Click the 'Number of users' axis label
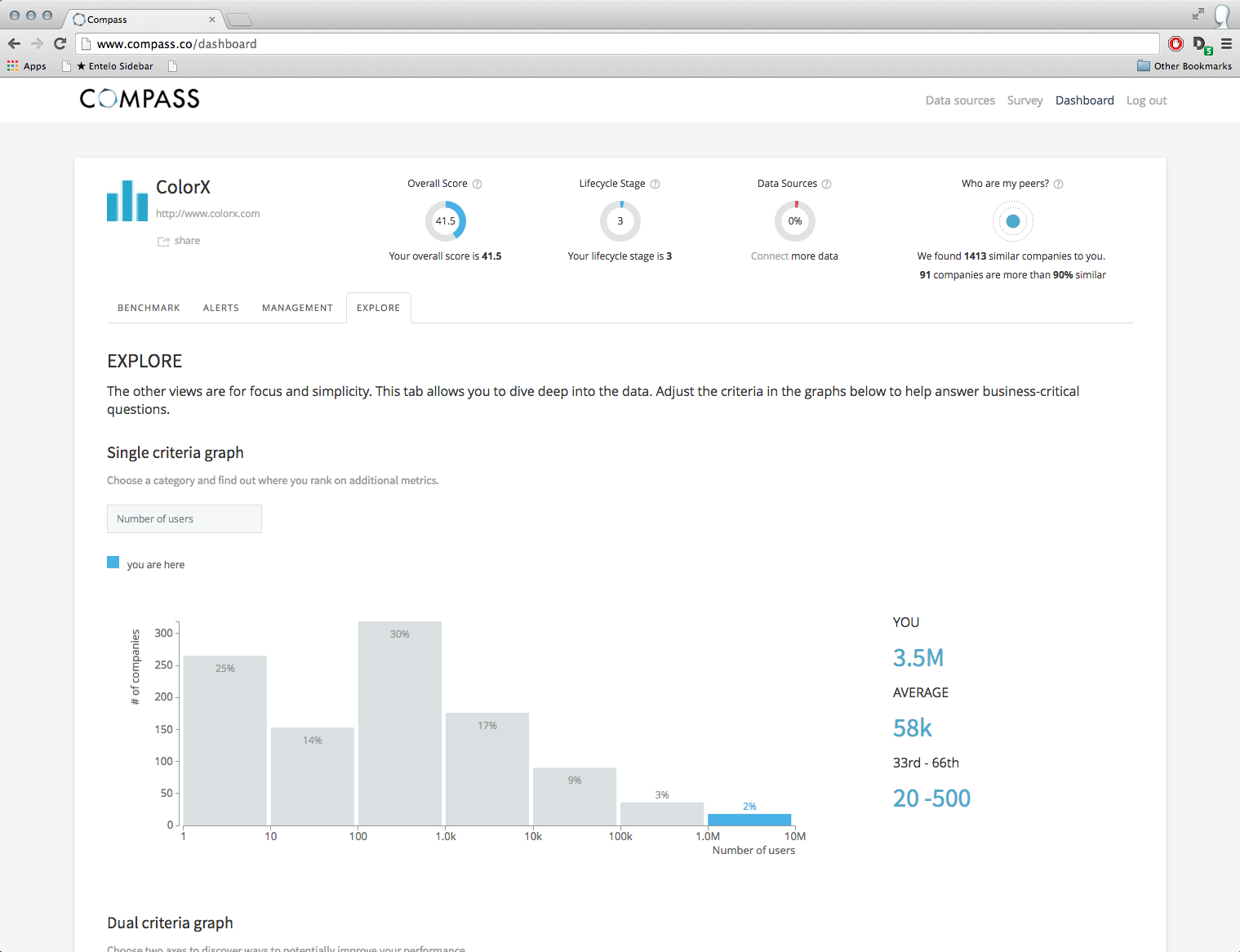Screen dimensions: 1240x952 tap(753, 851)
